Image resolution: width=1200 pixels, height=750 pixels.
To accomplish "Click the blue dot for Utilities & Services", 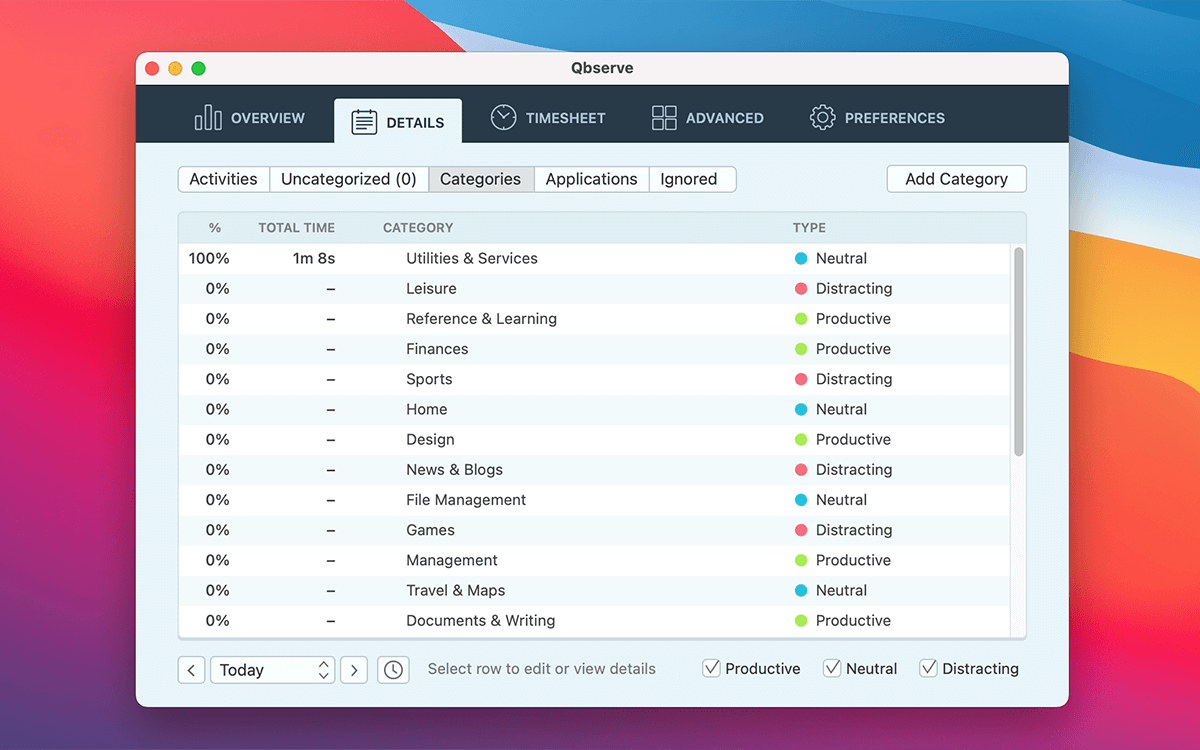I will point(801,258).
